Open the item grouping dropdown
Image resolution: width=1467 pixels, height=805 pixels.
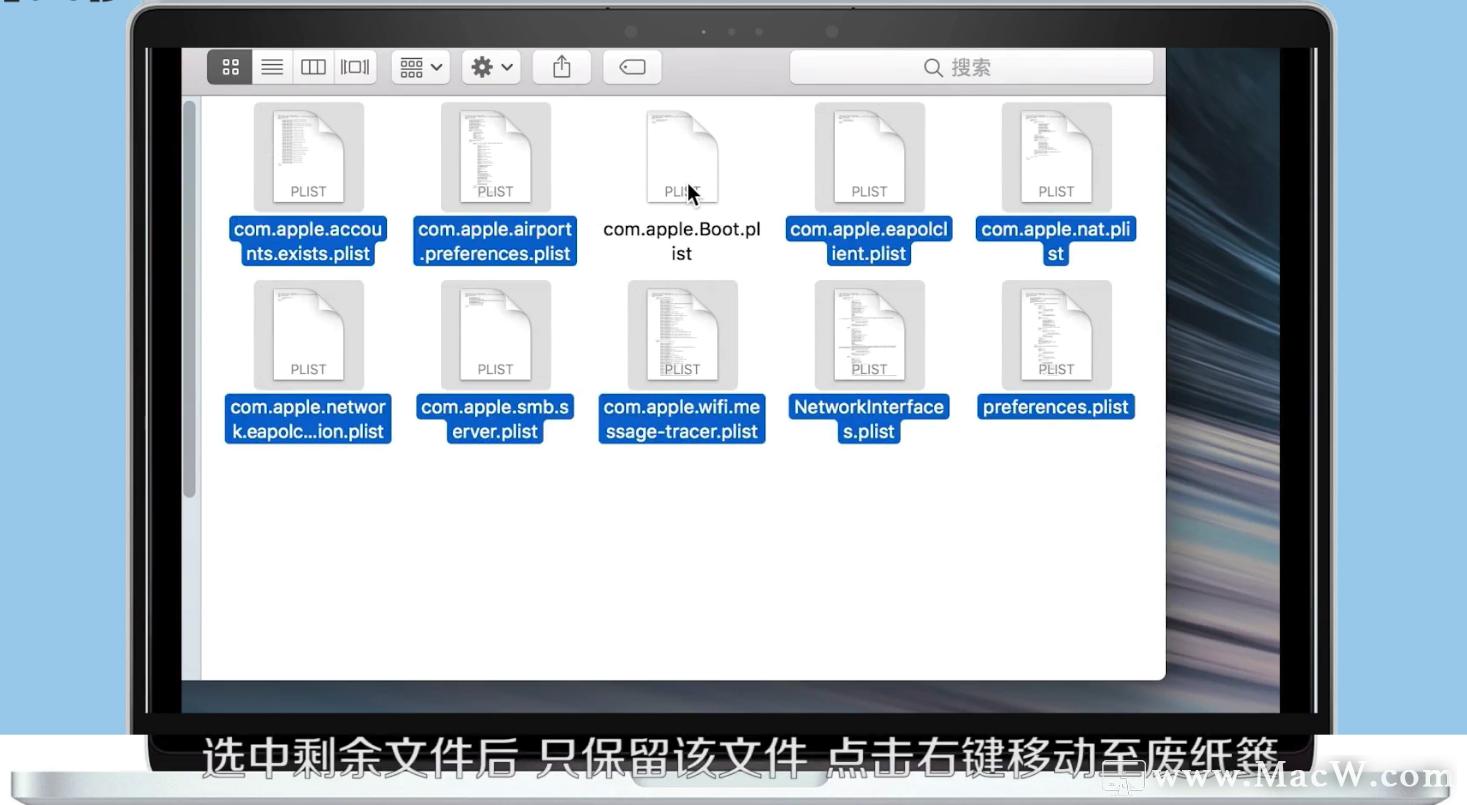click(419, 67)
